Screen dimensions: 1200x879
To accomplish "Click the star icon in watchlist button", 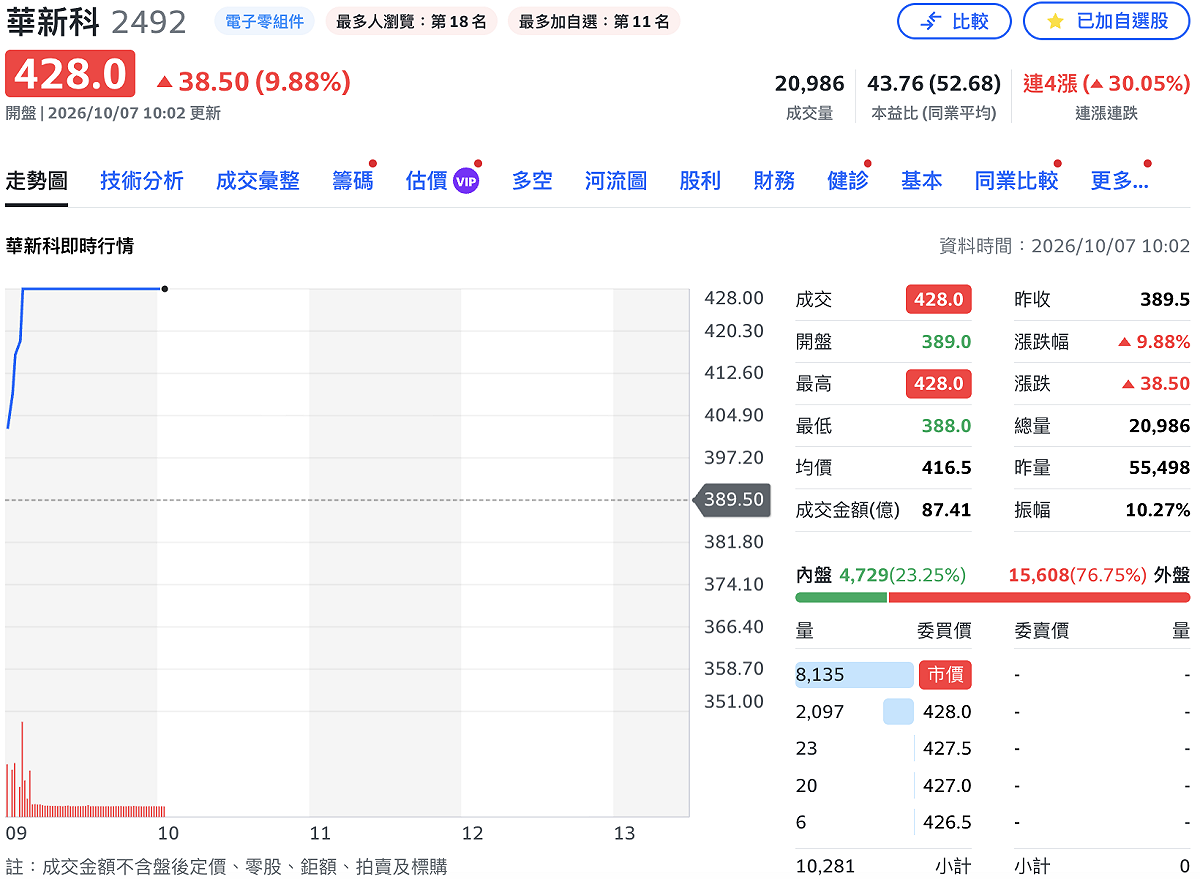I will click(x=1055, y=21).
